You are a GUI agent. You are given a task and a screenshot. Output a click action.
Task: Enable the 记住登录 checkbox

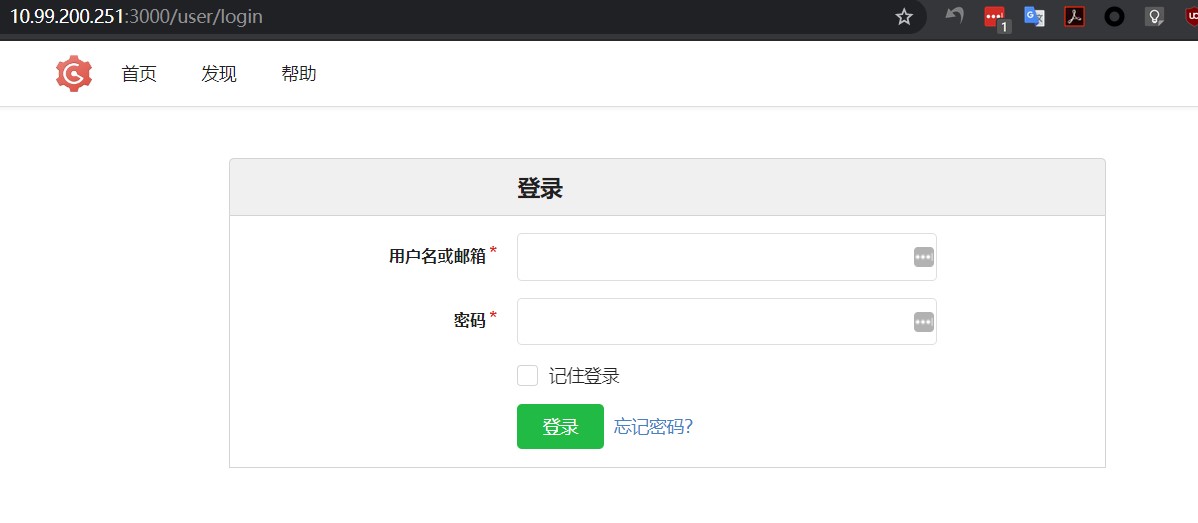pyautogui.click(x=527, y=376)
